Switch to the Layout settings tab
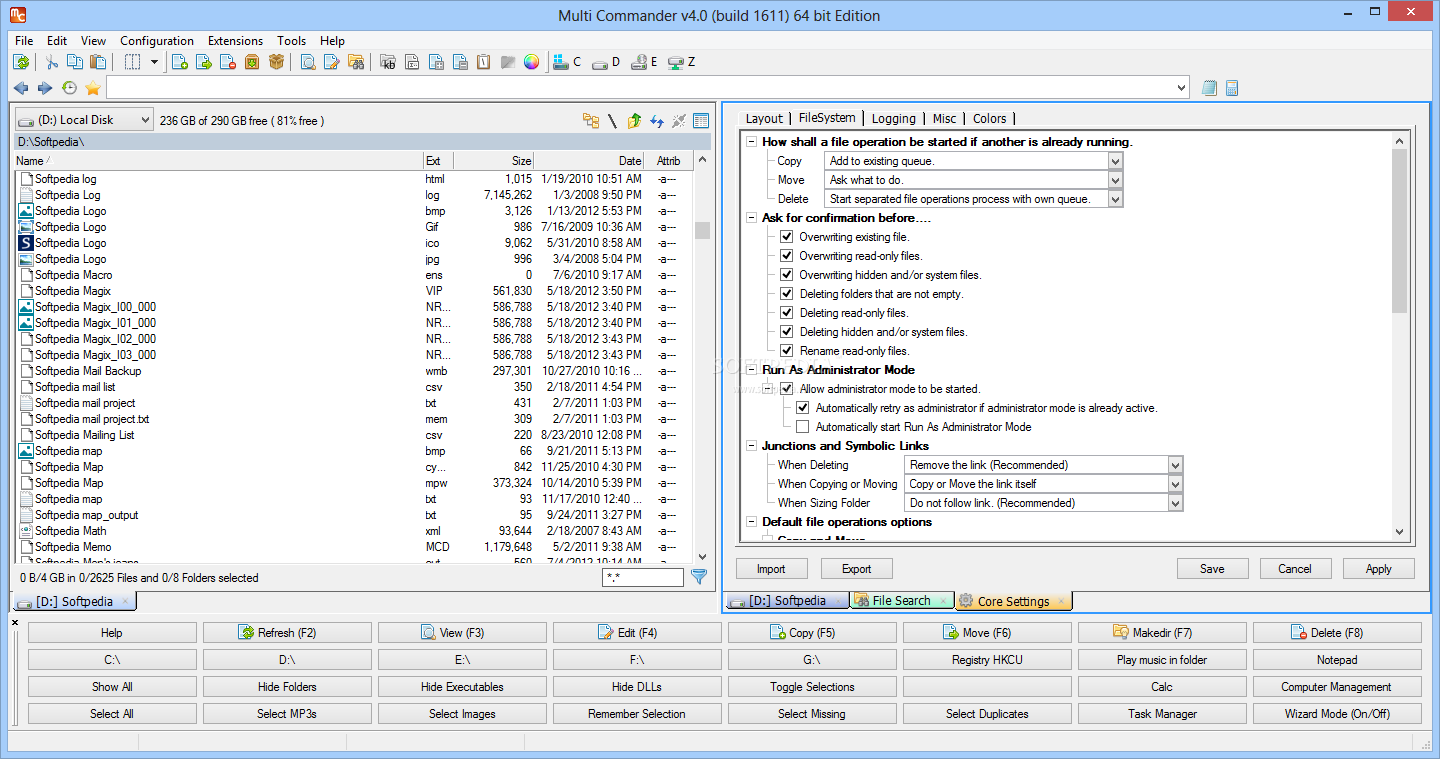Image resolution: width=1440 pixels, height=759 pixels. point(764,118)
